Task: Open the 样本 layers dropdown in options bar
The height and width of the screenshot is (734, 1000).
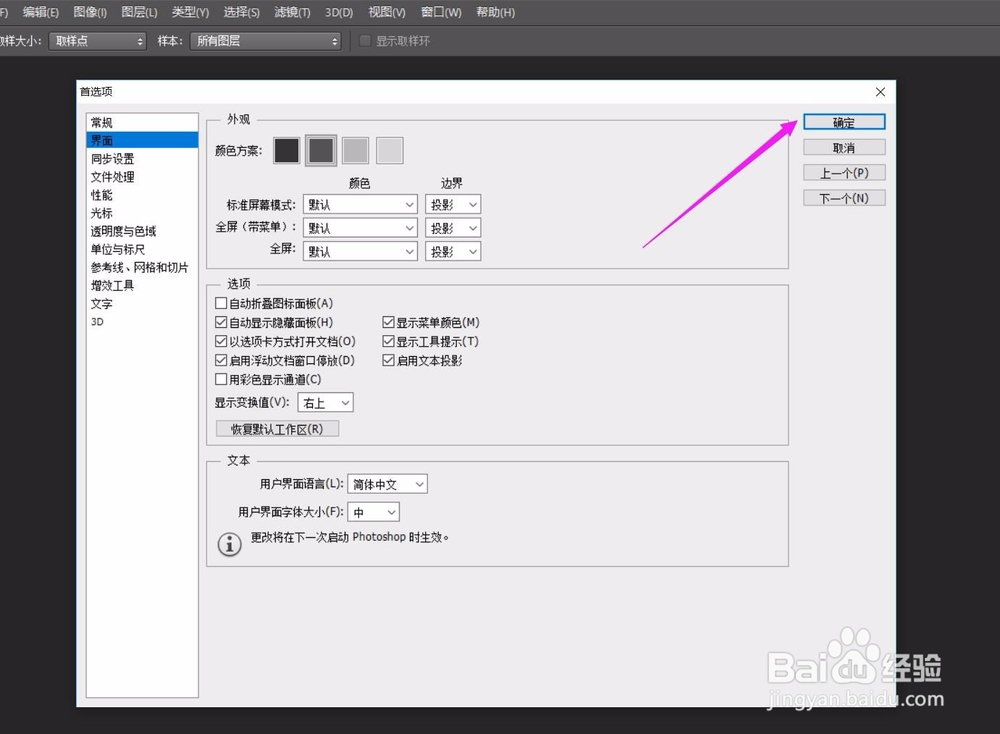Action: point(265,41)
